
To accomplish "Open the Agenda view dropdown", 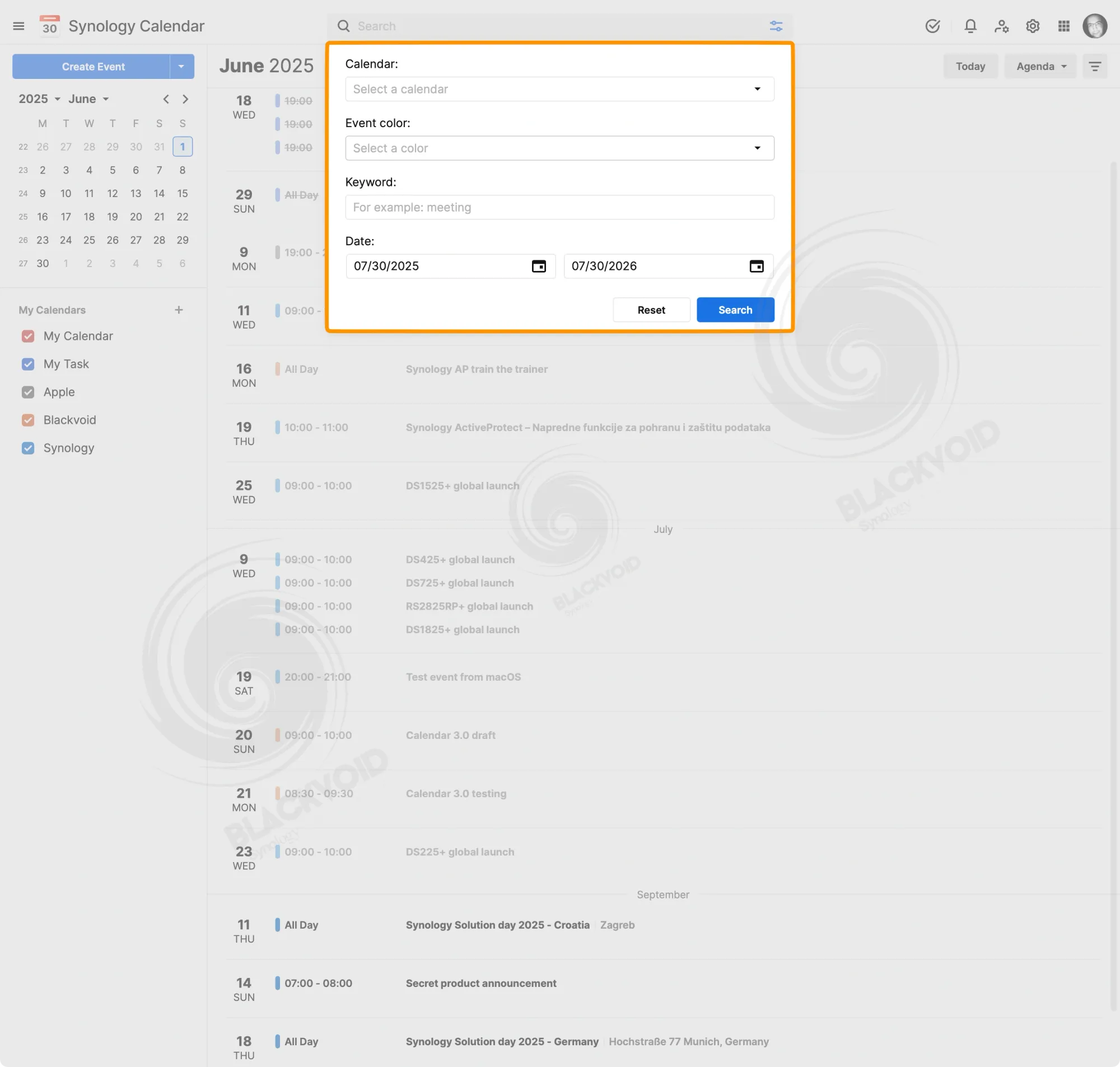I will point(1040,67).
